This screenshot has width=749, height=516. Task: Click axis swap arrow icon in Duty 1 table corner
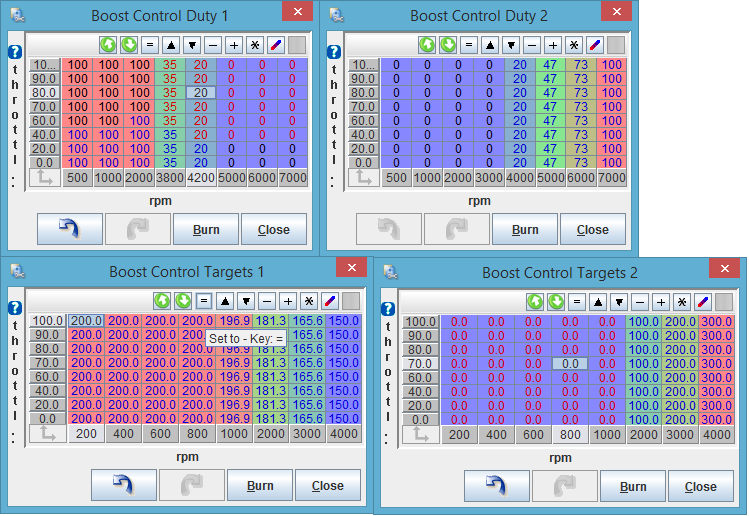(x=45, y=178)
